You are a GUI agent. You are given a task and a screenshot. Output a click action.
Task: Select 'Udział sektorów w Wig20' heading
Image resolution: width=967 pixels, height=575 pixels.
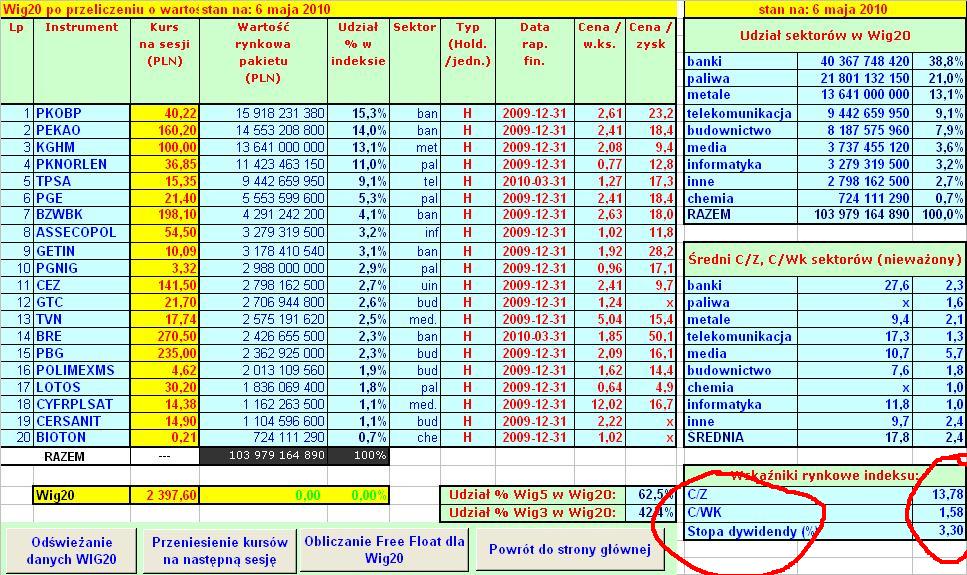click(x=825, y=36)
